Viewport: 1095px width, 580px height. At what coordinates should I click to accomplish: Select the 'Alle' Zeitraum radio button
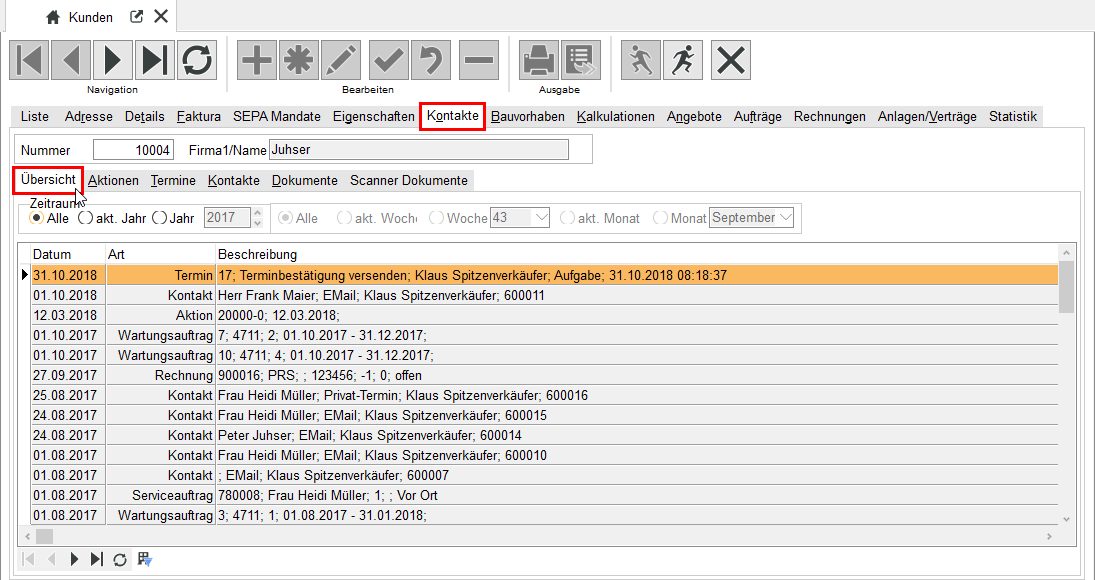coord(37,217)
